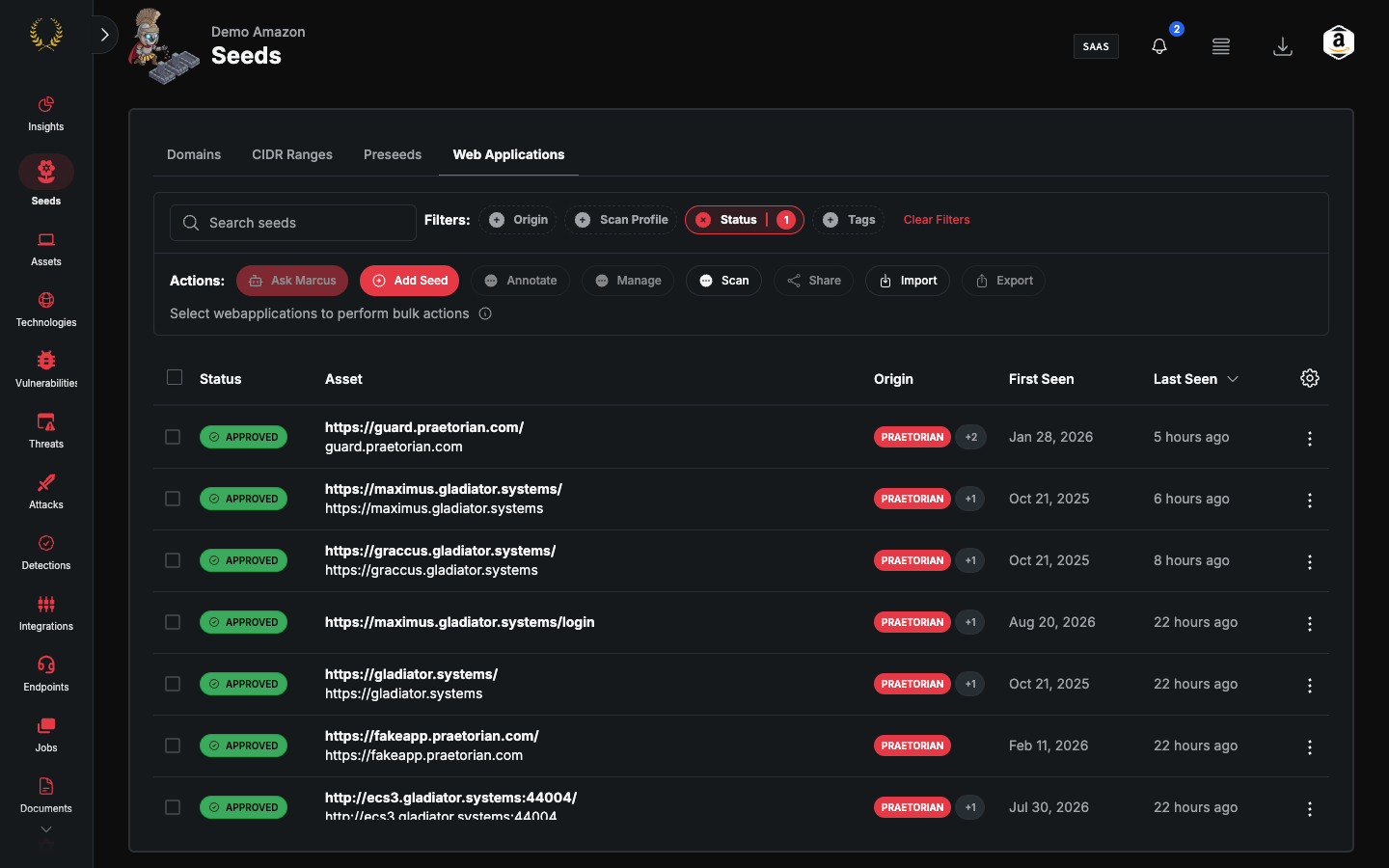Viewport: 1389px width, 868px height.
Task: Open the Tags filter dropdown
Action: click(x=849, y=220)
